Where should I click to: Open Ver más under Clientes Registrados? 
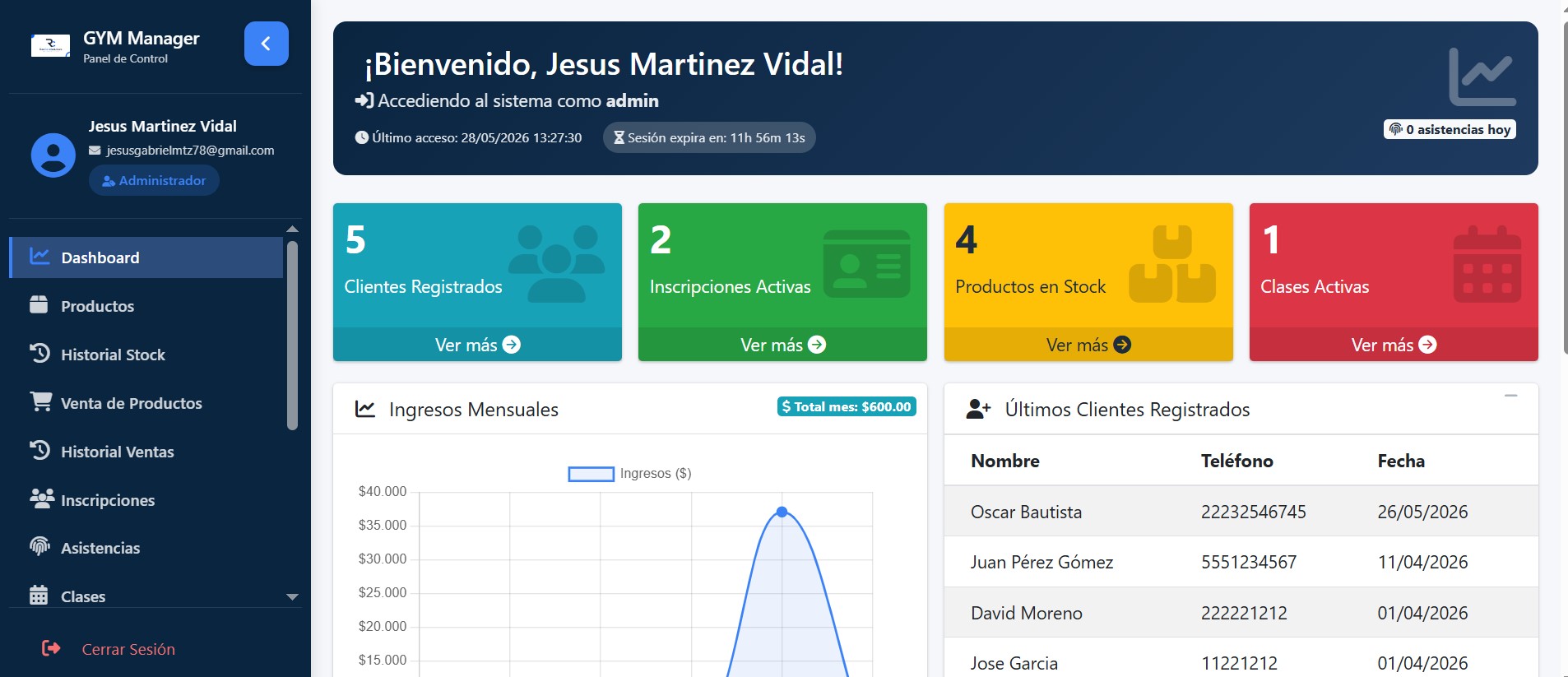click(x=477, y=345)
